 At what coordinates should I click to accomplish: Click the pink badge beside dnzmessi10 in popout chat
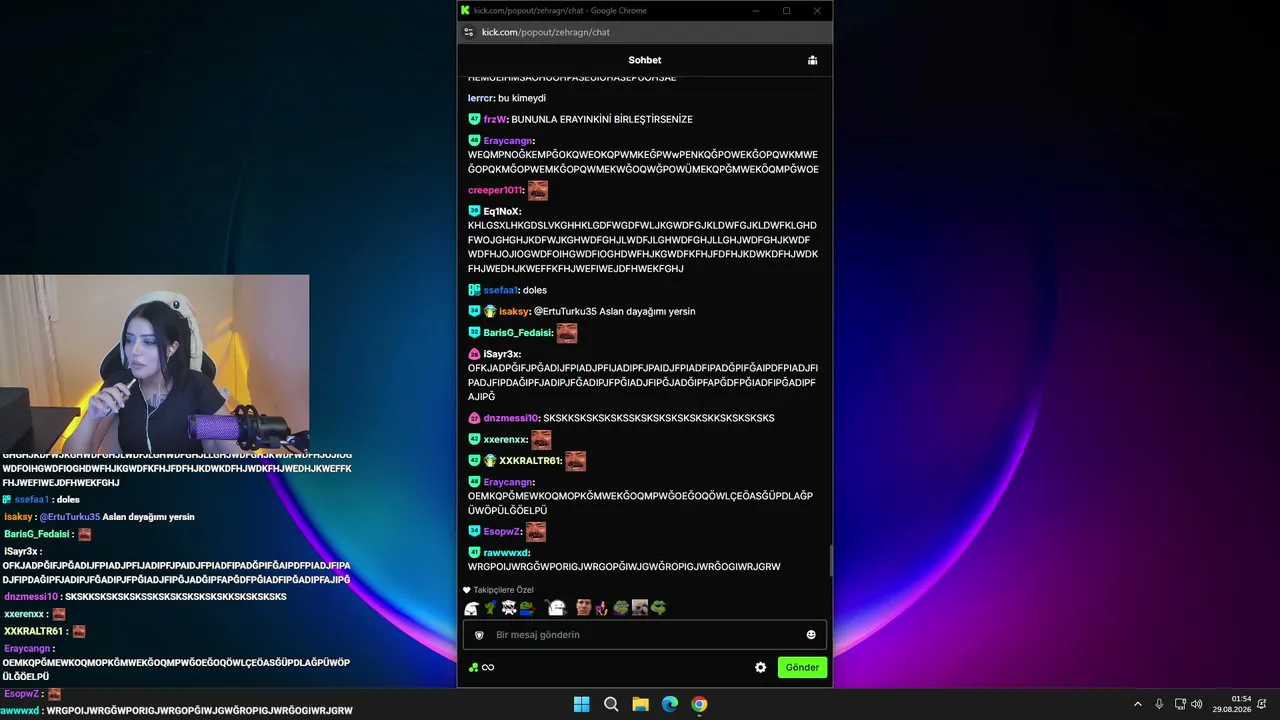point(474,418)
